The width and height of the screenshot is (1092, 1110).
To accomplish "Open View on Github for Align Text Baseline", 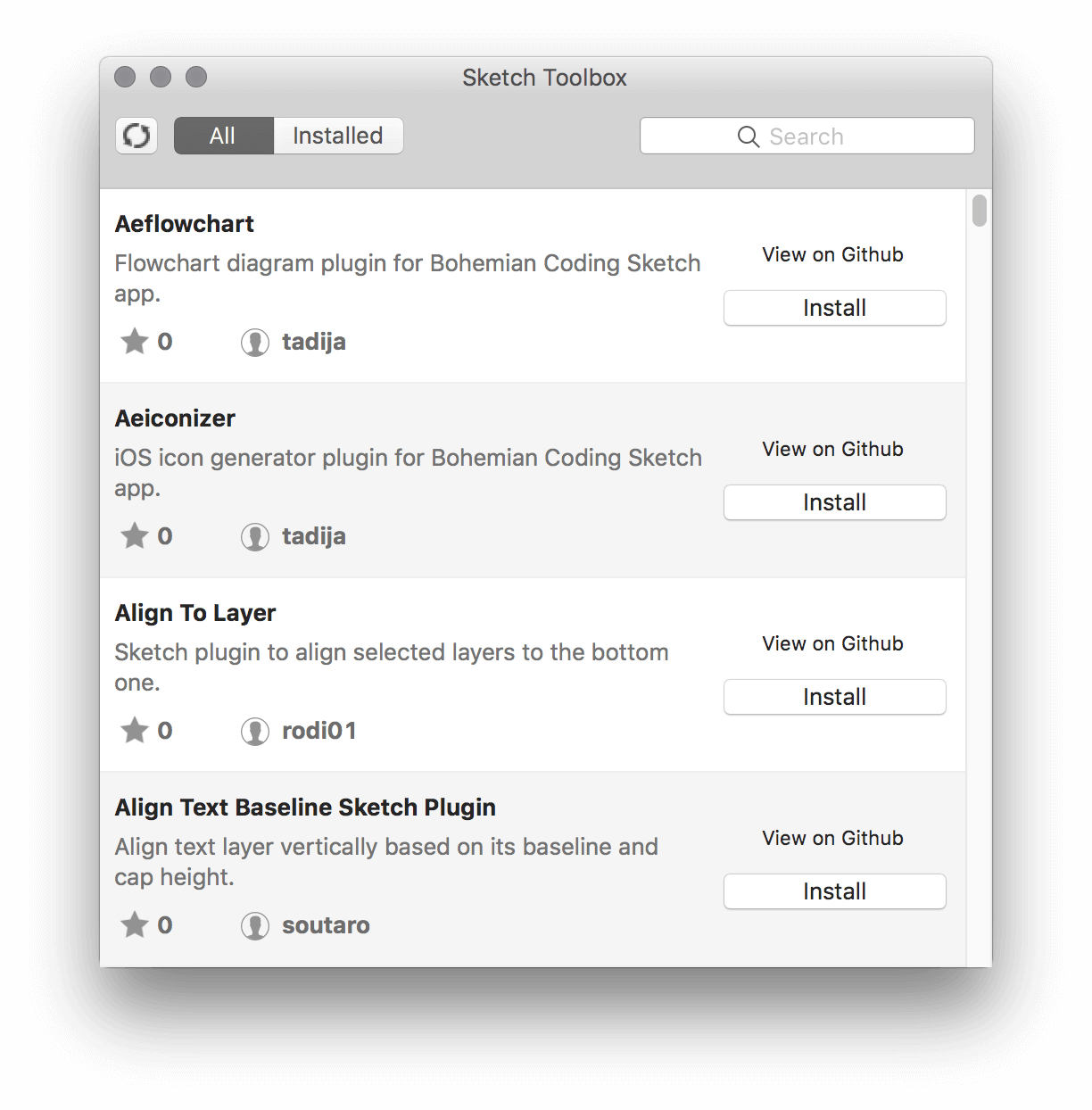I will click(831, 838).
